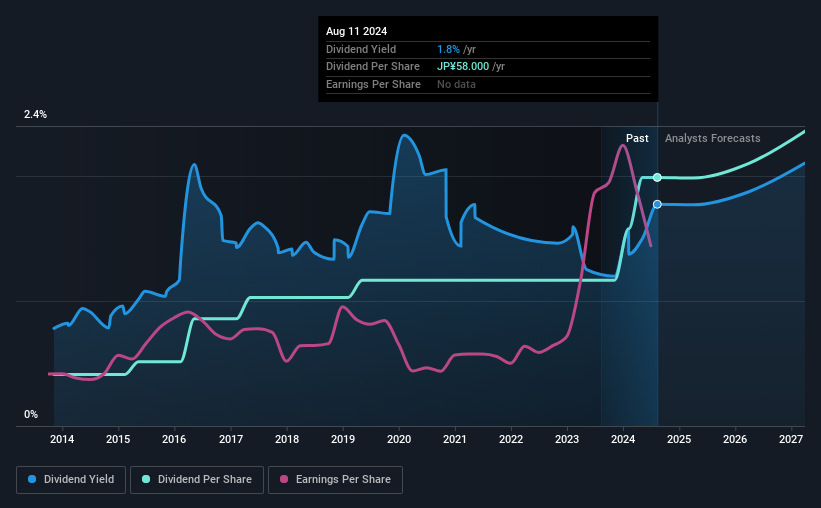Click the 2021 x-axis label
821x508 pixels.
[454, 439]
